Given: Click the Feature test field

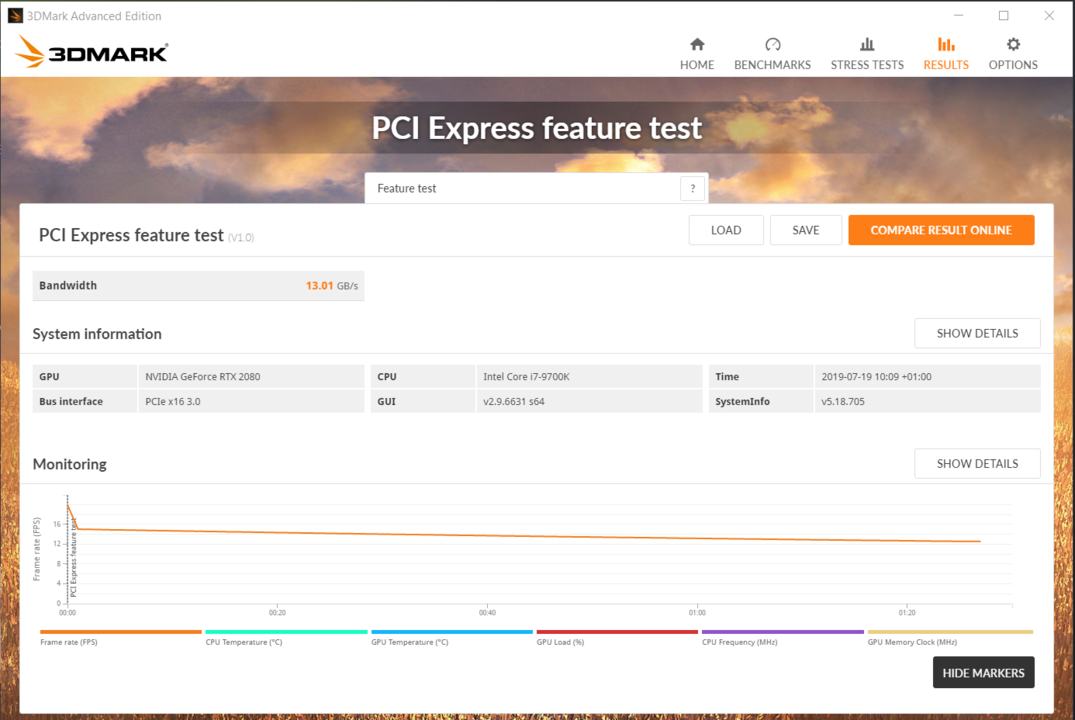Looking at the screenshot, I should [x=536, y=188].
